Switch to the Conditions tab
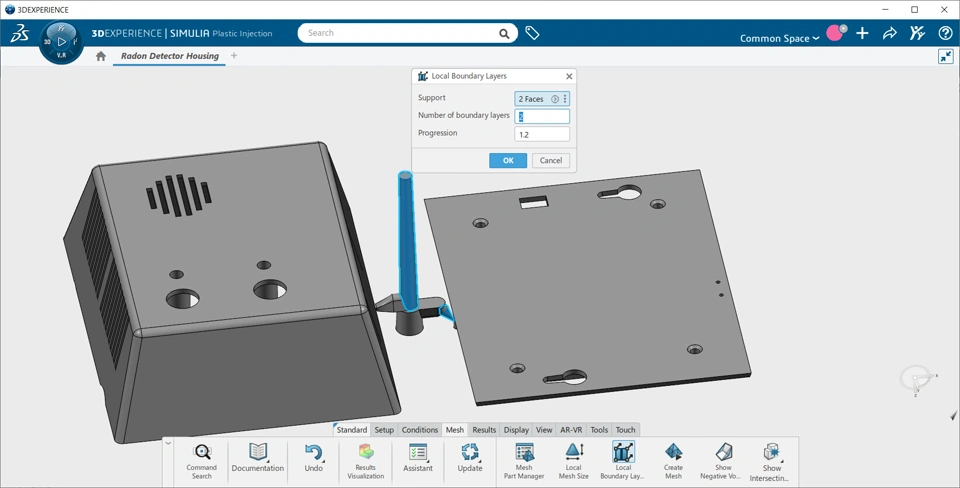The width and height of the screenshot is (960, 488). 419,430
